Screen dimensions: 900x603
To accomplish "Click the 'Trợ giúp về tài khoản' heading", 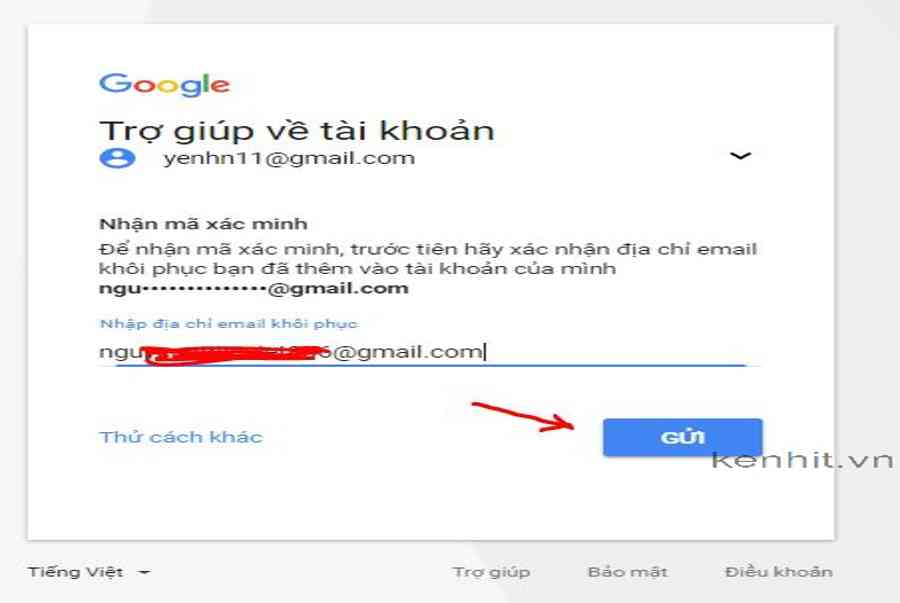I will tap(297, 130).
